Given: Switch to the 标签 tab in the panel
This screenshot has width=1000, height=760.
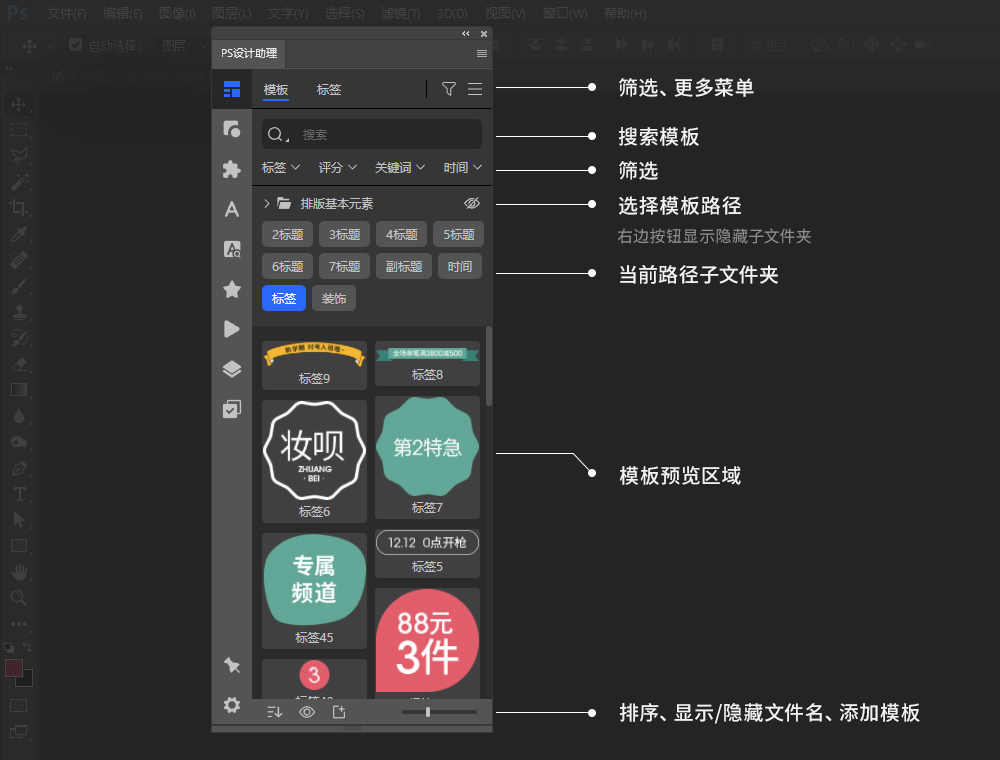Looking at the screenshot, I should [x=328, y=90].
